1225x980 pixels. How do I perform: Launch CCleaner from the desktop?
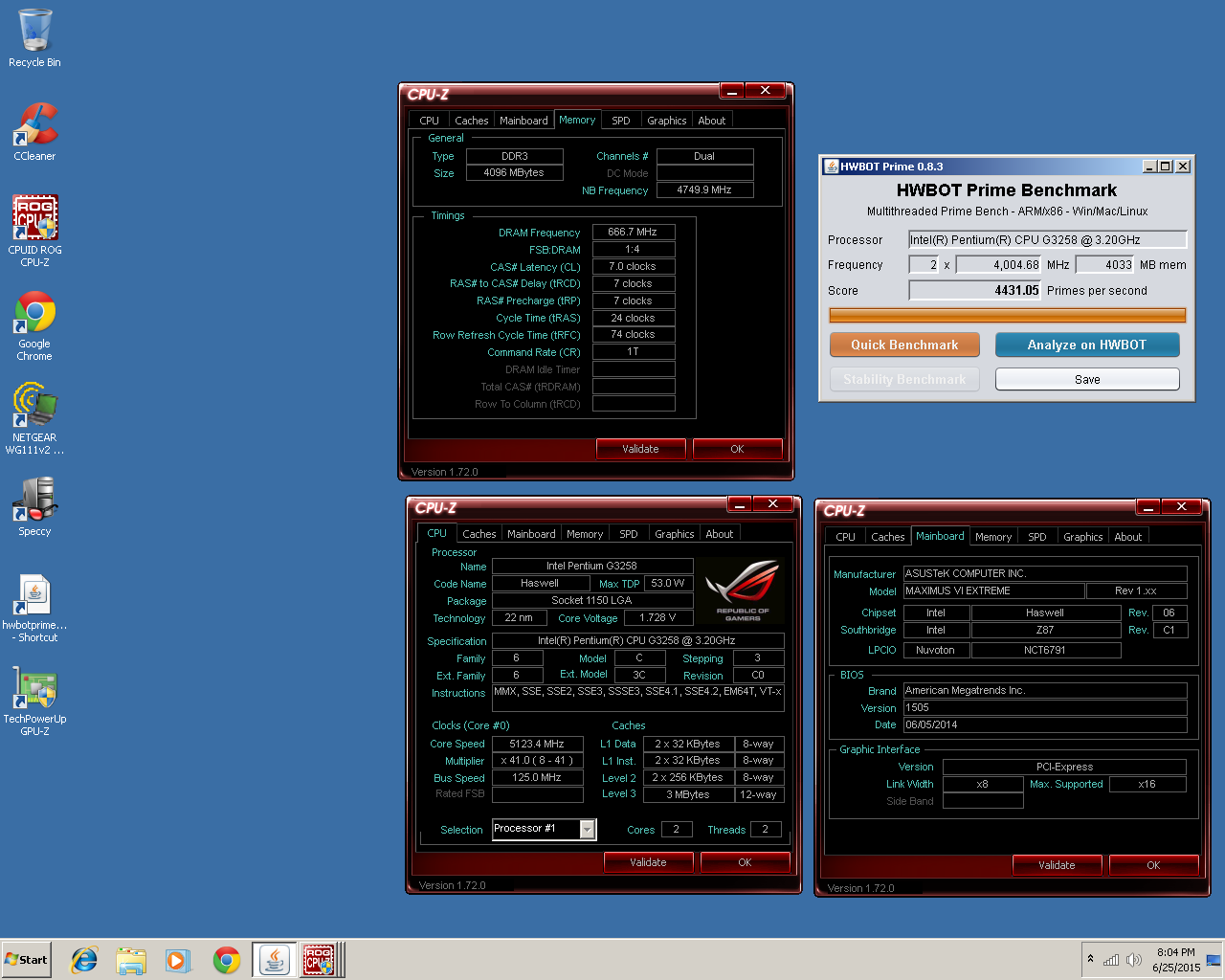pyautogui.click(x=34, y=132)
